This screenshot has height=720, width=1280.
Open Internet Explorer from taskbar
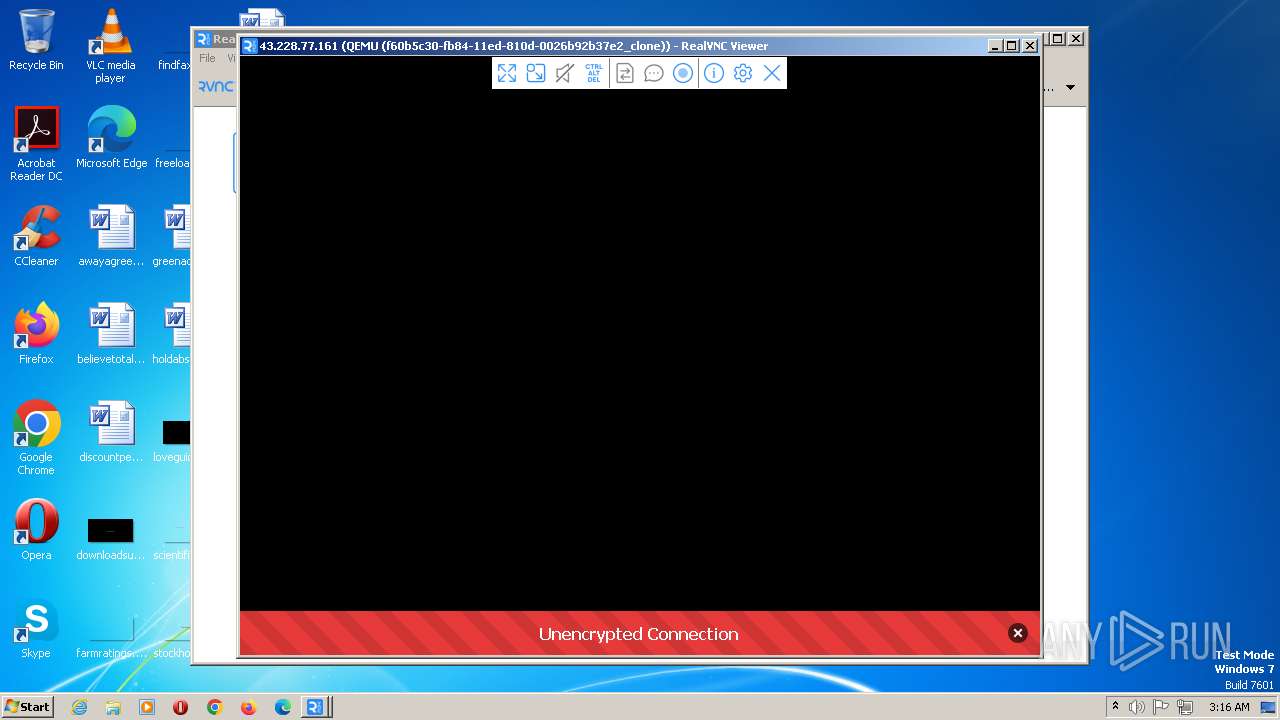(x=79, y=707)
